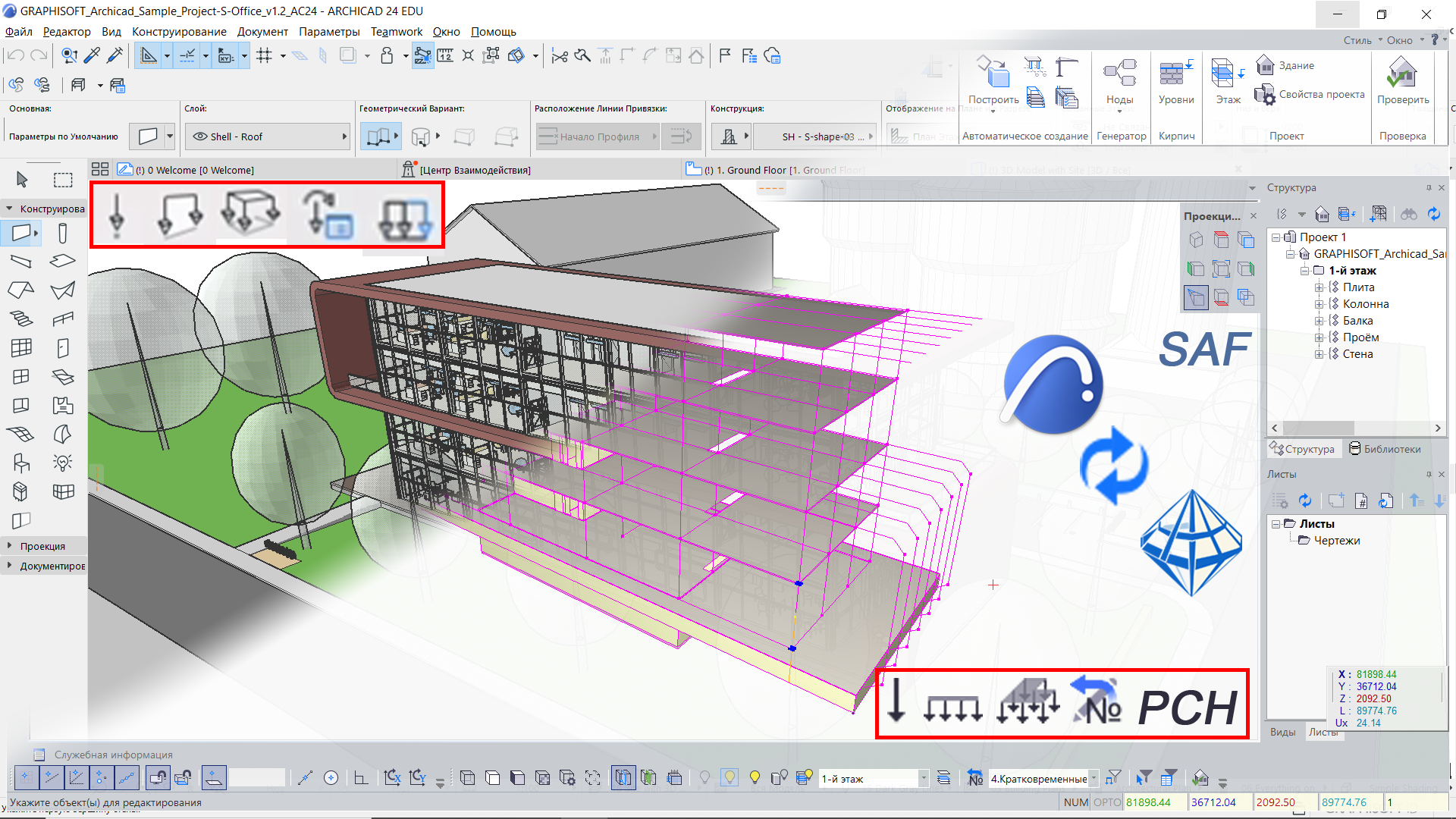Viewport: 1456px width, 819px height.
Task: Expand the Плита tree node
Action: (1319, 287)
